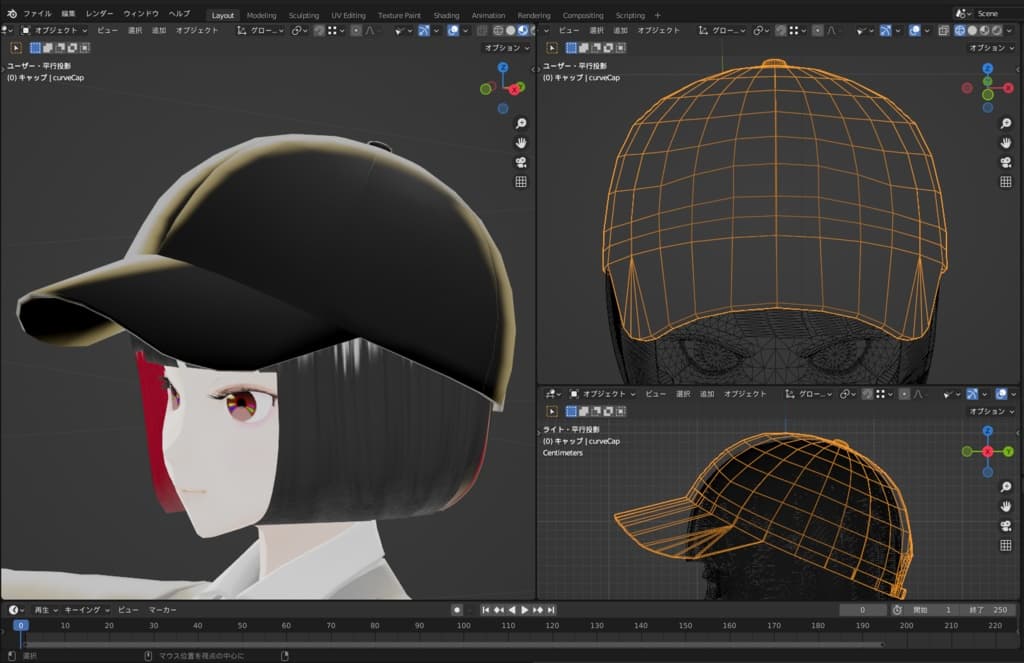This screenshot has height=663, width=1024.
Task: Open the ファイル menu
Action: point(37,14)
